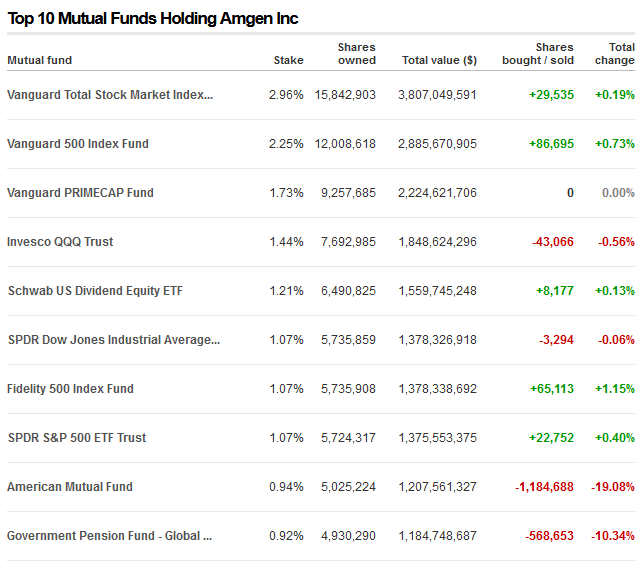Click the Stake column header

pyautogui.click(x=289, y=60)
